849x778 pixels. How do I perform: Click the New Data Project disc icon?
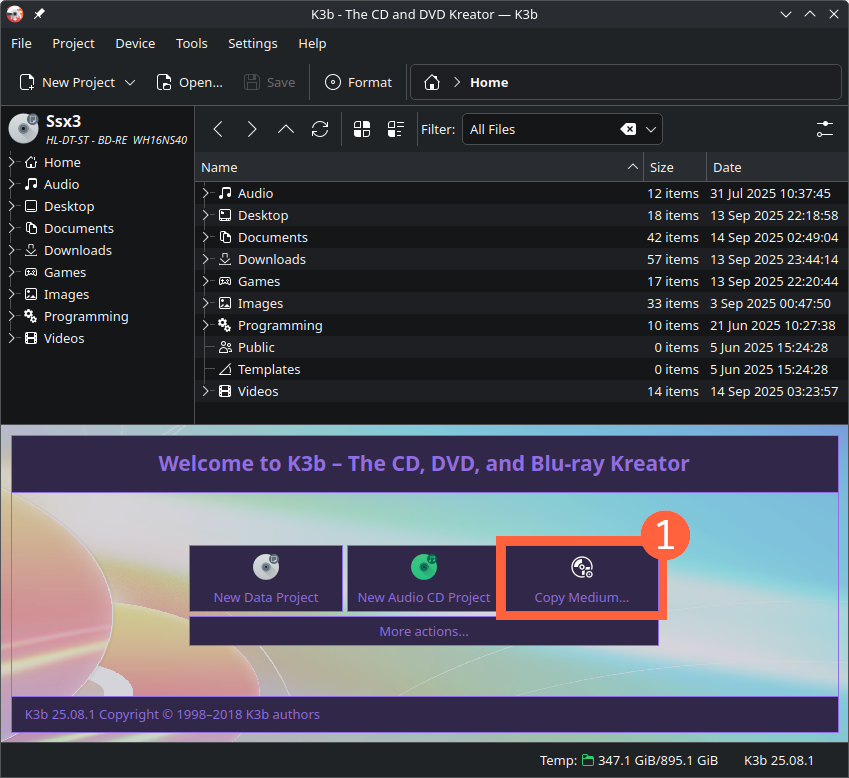click(266, 567)
